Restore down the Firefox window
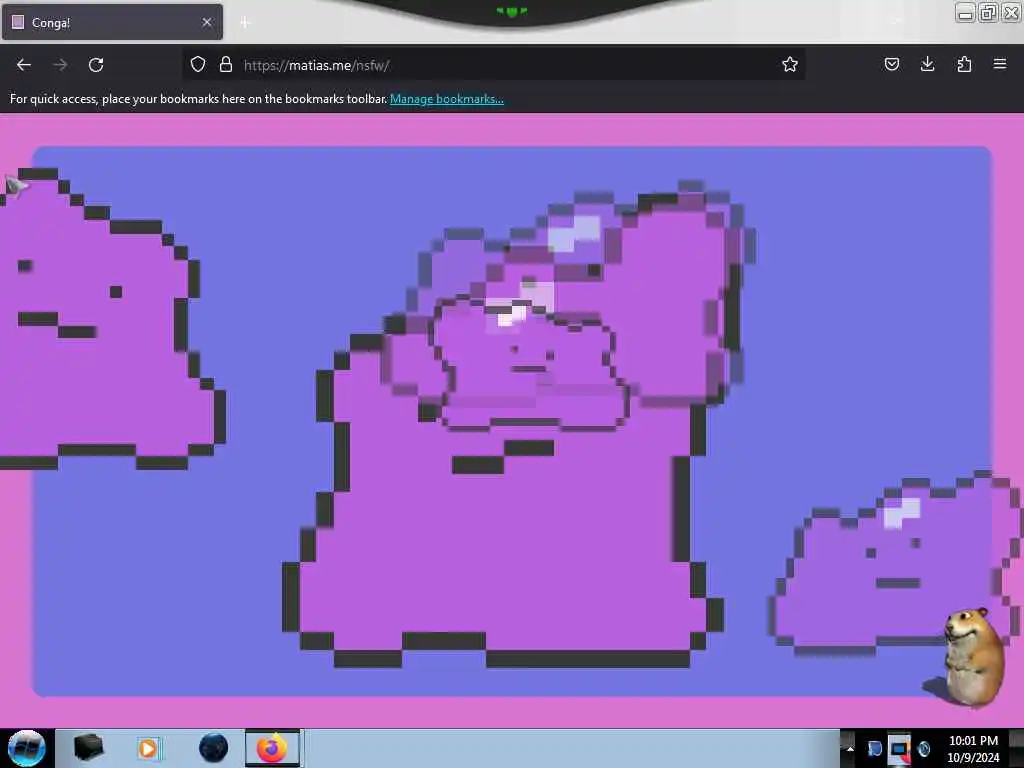The width and height of the screenshot is (1024, 768). pos(988,13)
